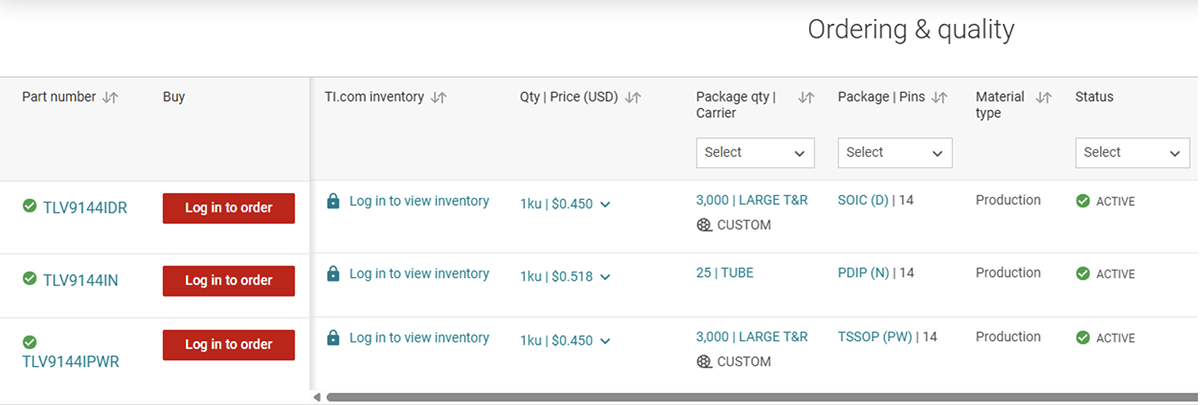Expand the 1ku | $0.450 price for TLV9144IDR
1200x405 pixels.
(605, 204)
